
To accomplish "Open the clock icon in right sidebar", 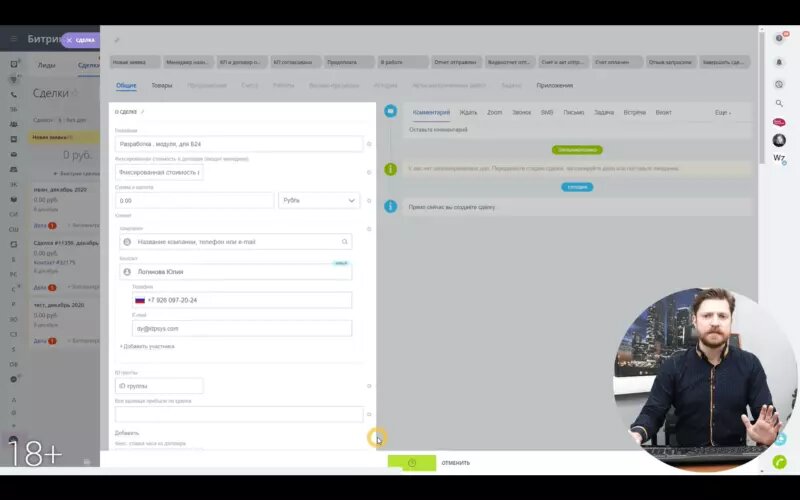I will tap(779, 84).
